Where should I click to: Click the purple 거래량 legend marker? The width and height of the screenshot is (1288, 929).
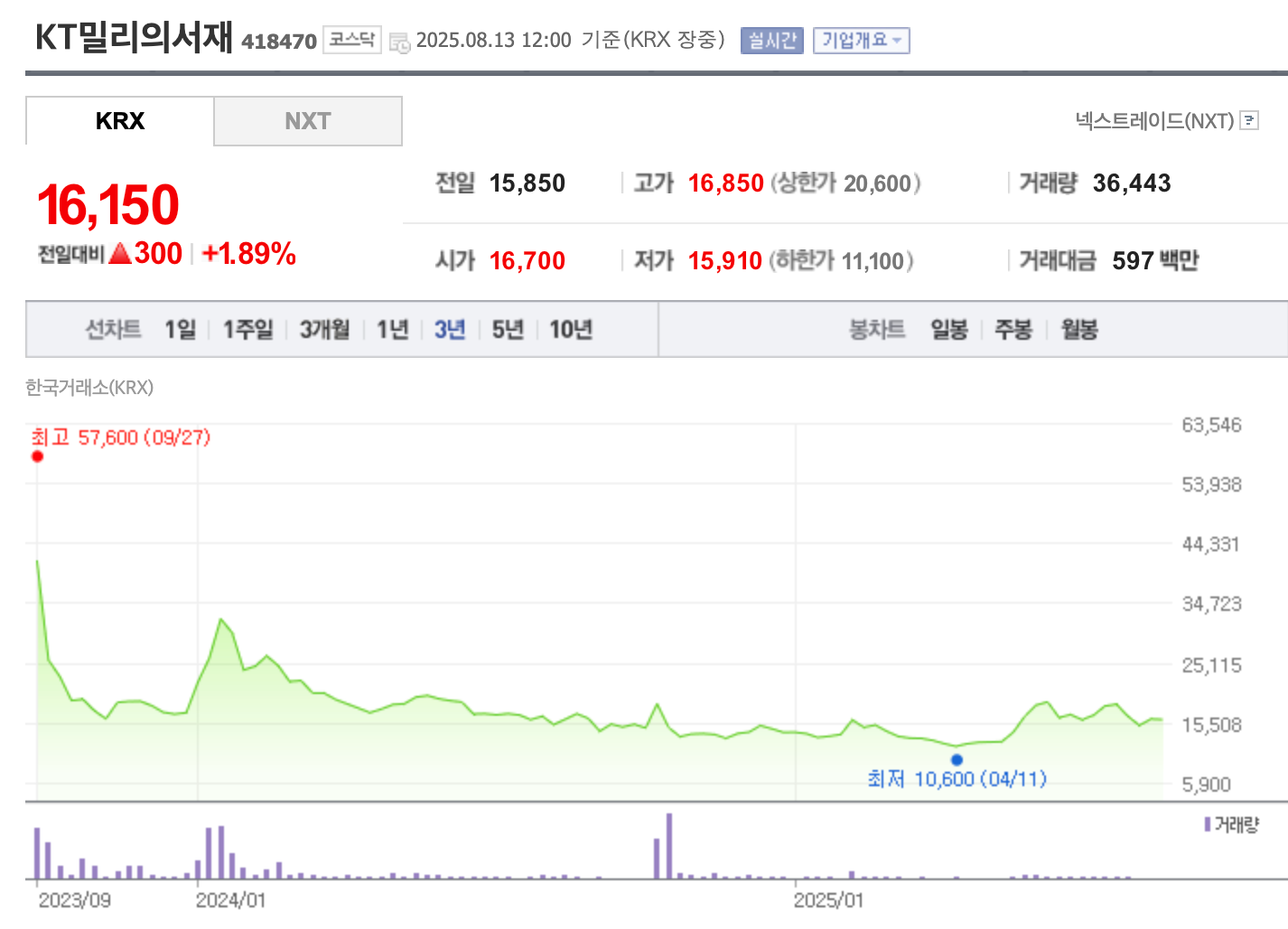point(1207,824)
